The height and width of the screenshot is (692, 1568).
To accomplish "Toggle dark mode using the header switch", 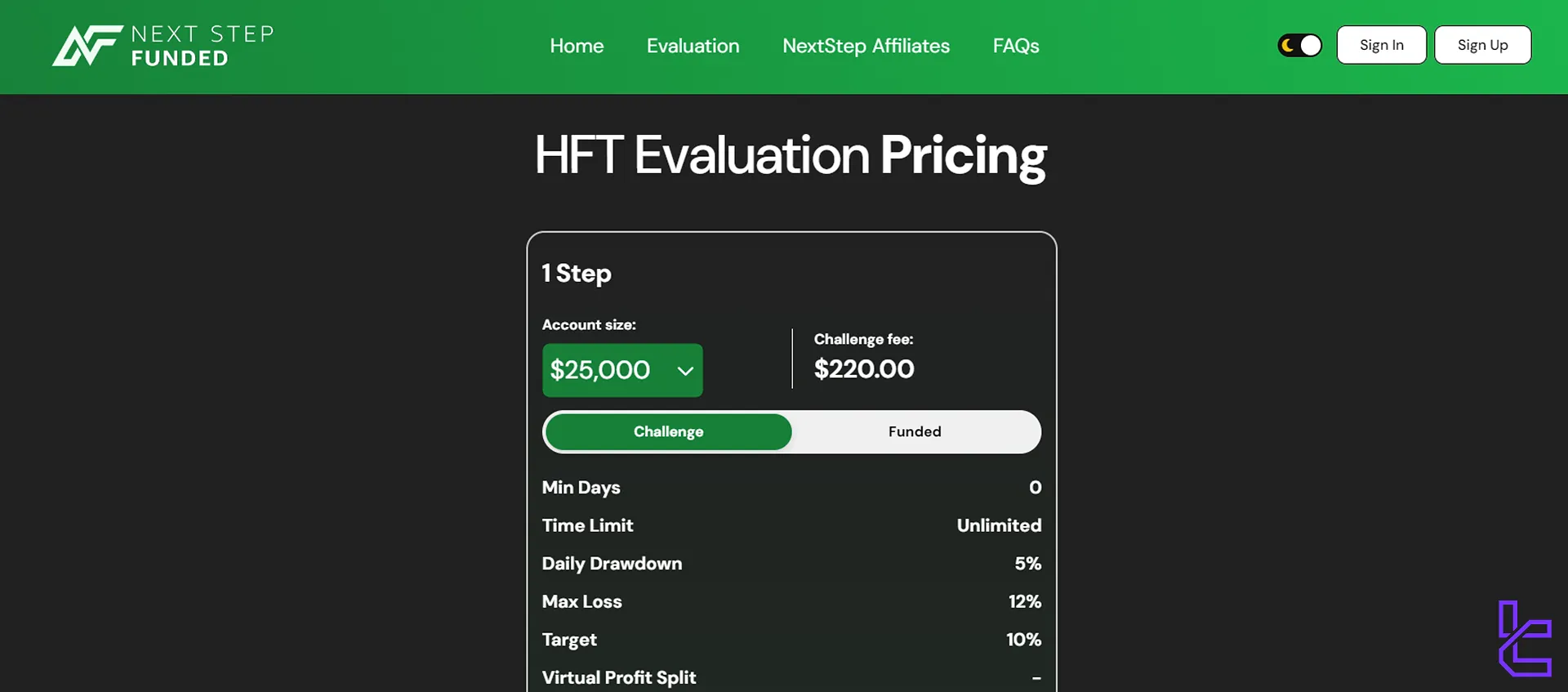I will click(x=1299, y=45).
